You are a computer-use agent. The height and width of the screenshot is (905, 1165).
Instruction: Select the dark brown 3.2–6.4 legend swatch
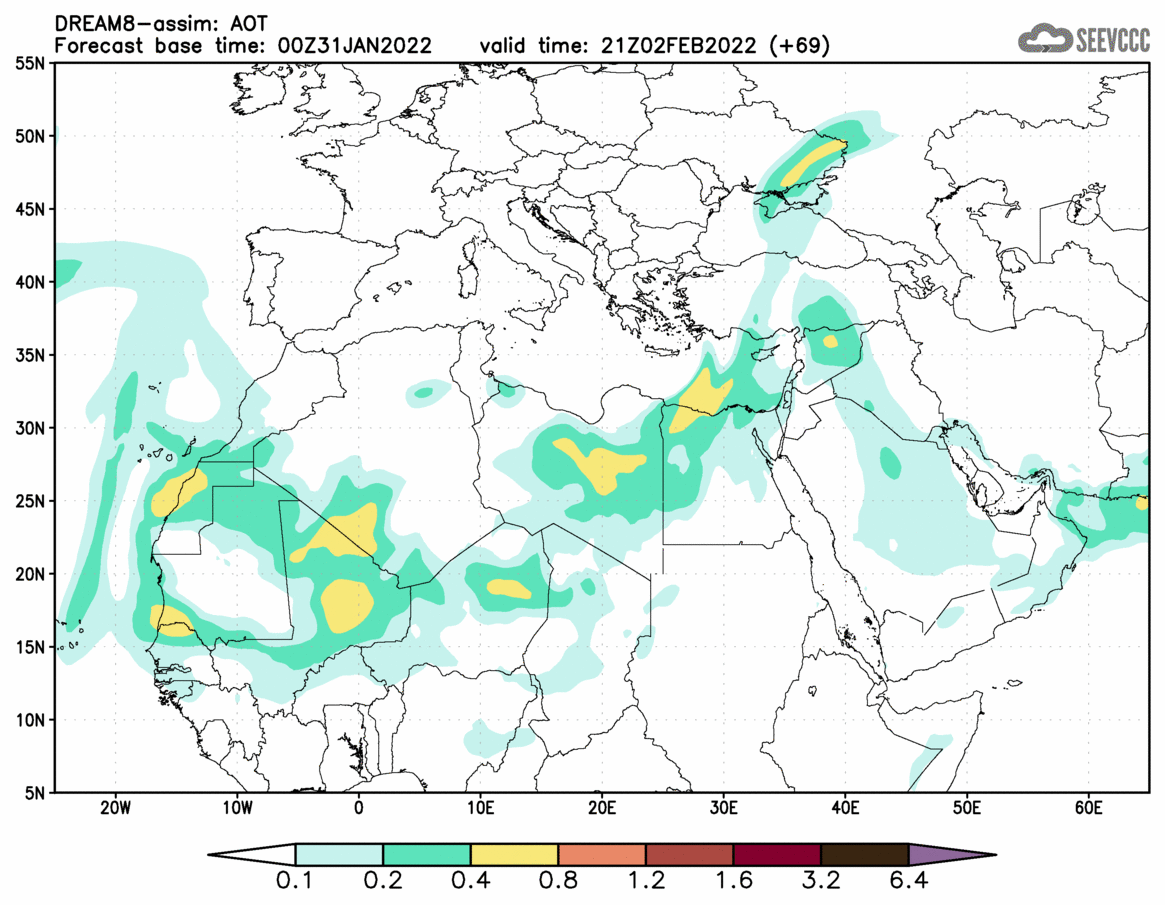[864, 855]
